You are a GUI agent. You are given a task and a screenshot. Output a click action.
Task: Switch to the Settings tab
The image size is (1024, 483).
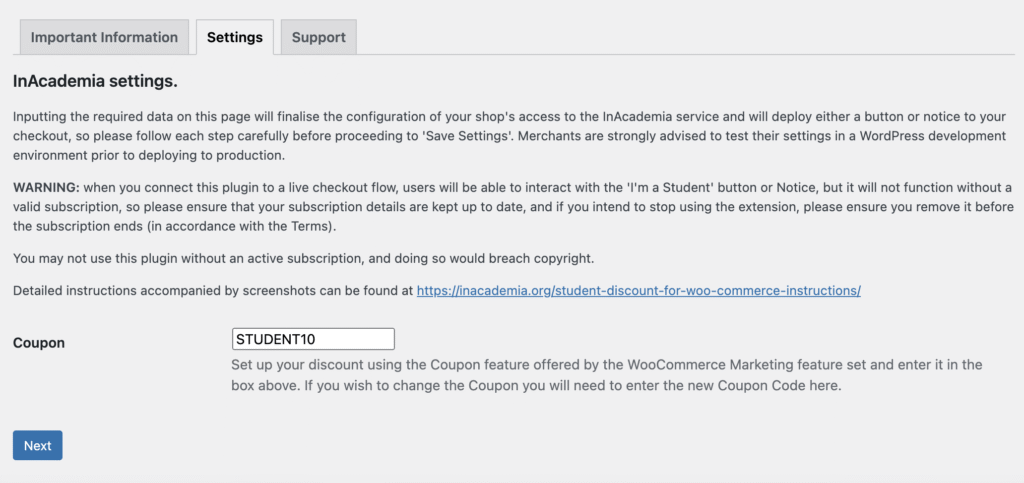tap(234, 37)
